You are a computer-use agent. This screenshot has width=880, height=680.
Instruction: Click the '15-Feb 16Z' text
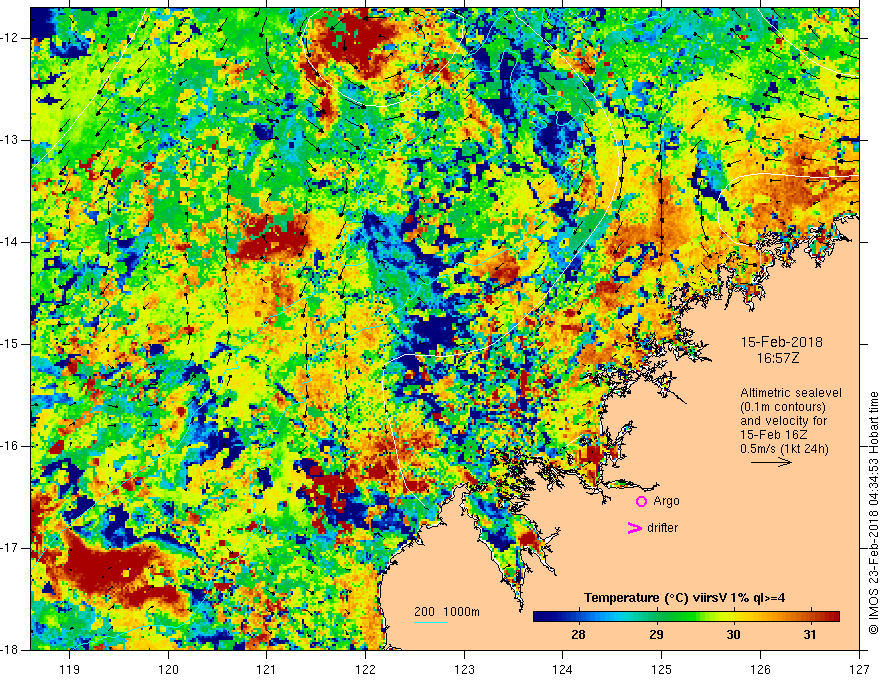[x=773, y=435]
